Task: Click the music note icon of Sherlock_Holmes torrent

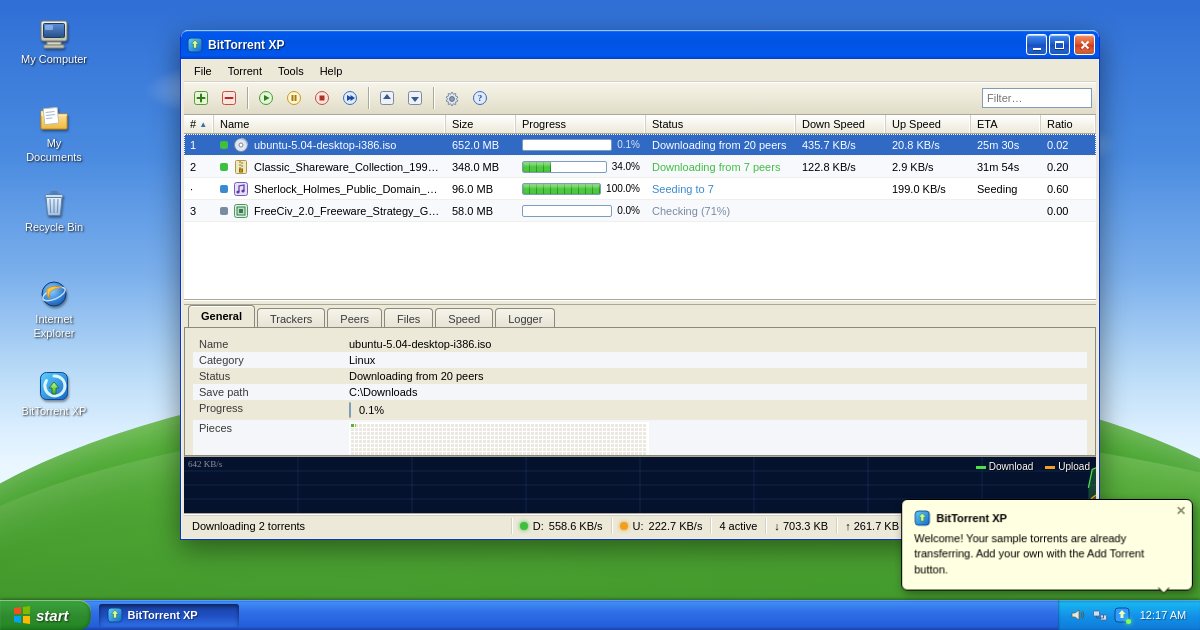Action: click(241, 189)
